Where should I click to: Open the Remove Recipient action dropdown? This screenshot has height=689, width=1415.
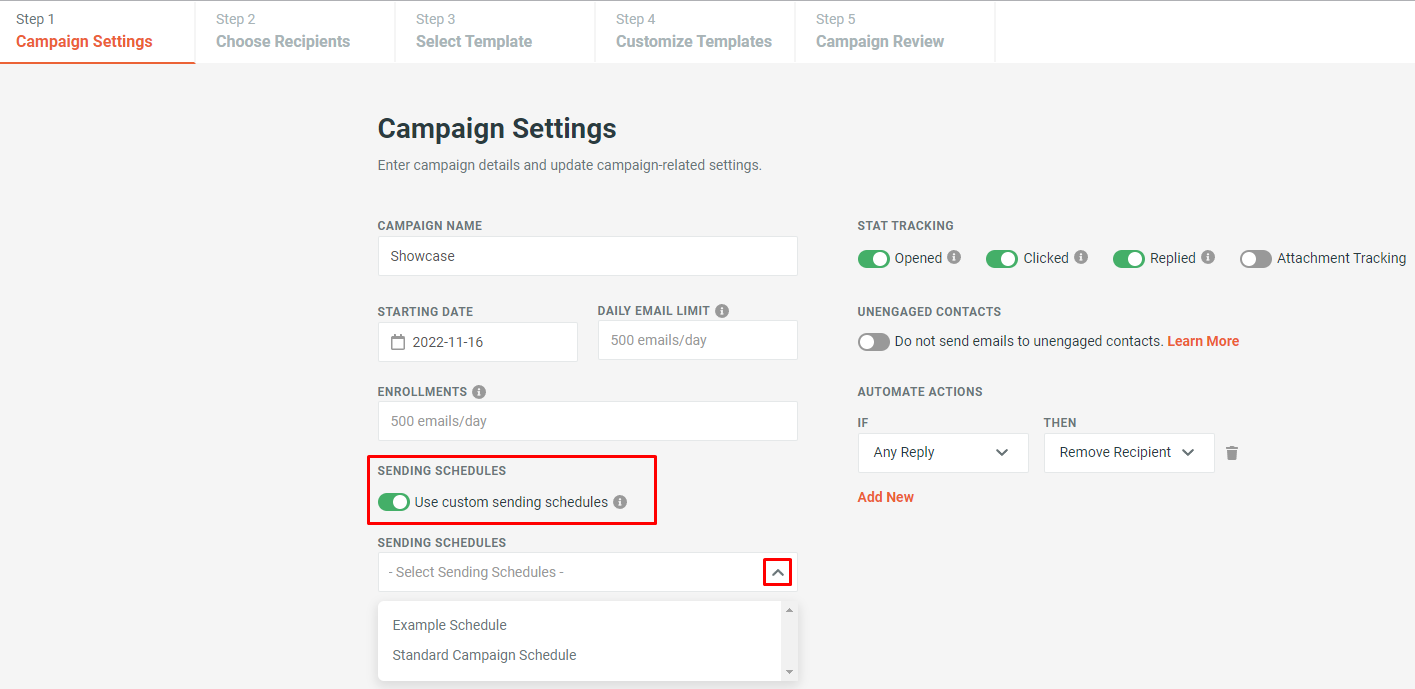(1128, 453)
